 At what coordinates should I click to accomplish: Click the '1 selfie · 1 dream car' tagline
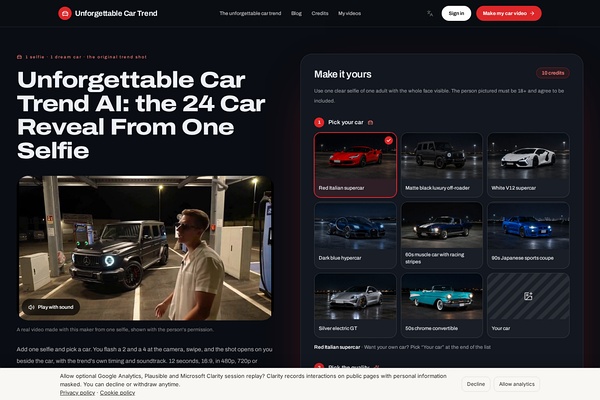[86, 57]
